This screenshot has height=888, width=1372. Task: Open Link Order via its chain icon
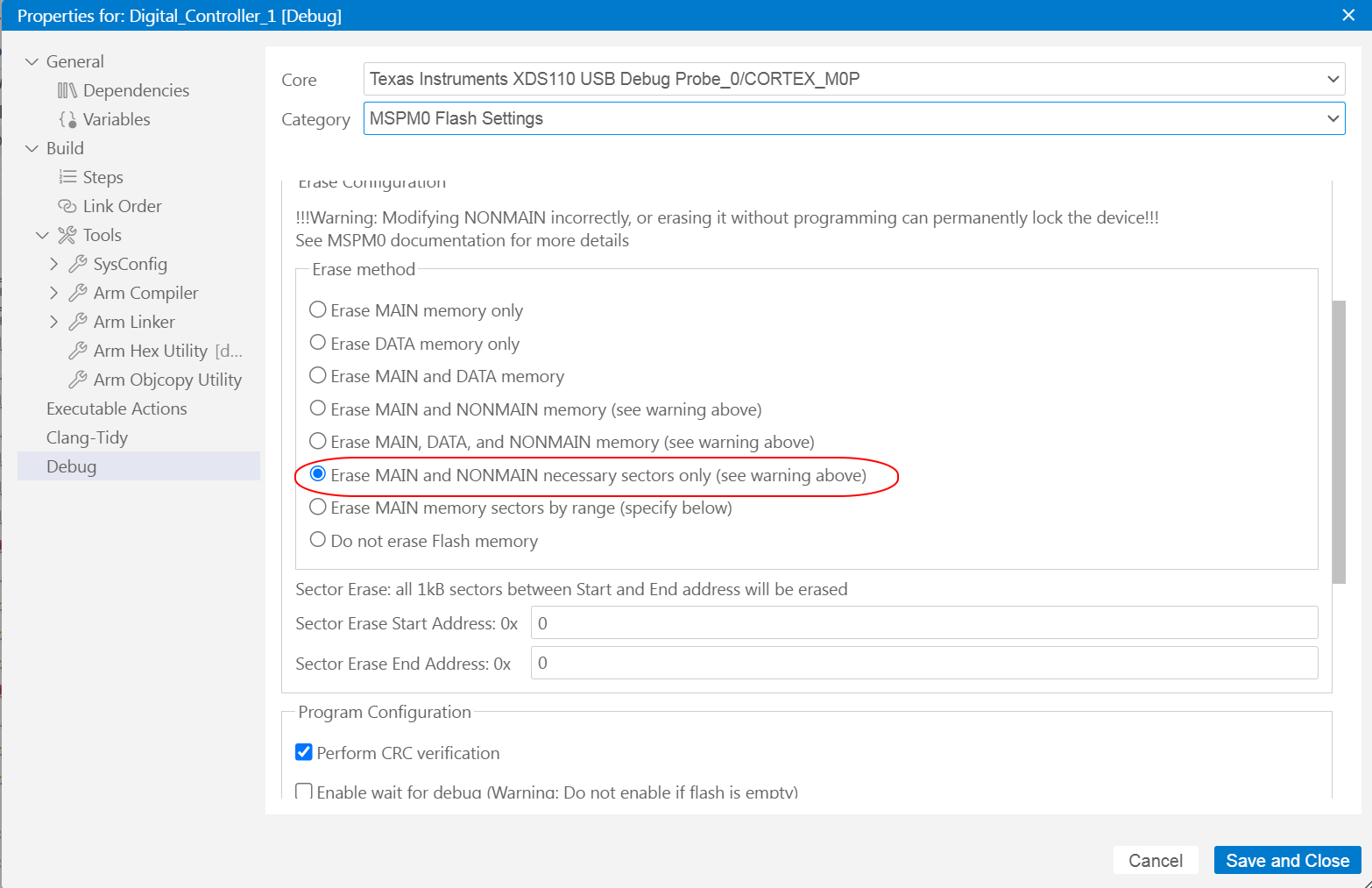click(67, 205)
